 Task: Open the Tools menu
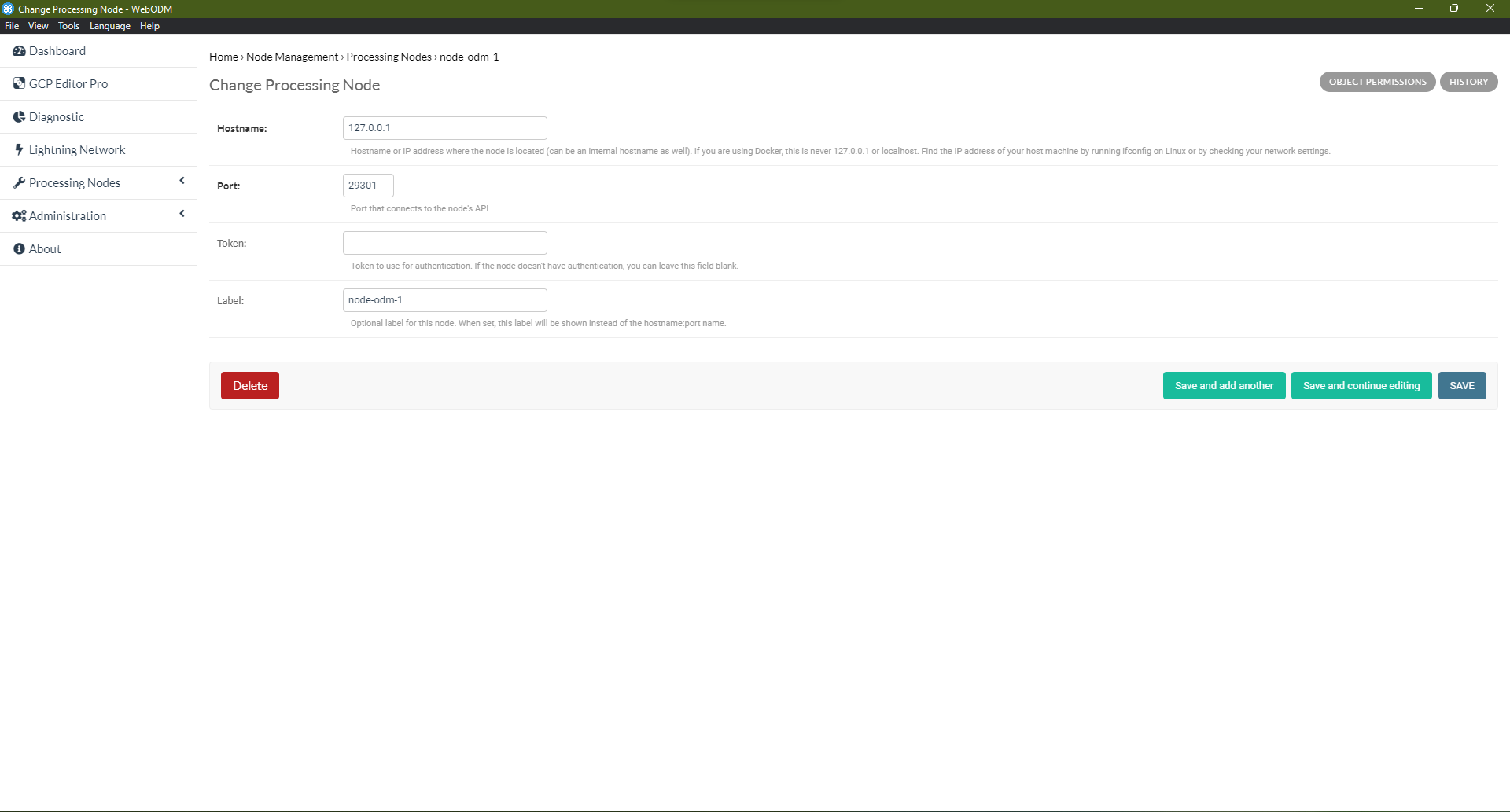tap(68, 26)
